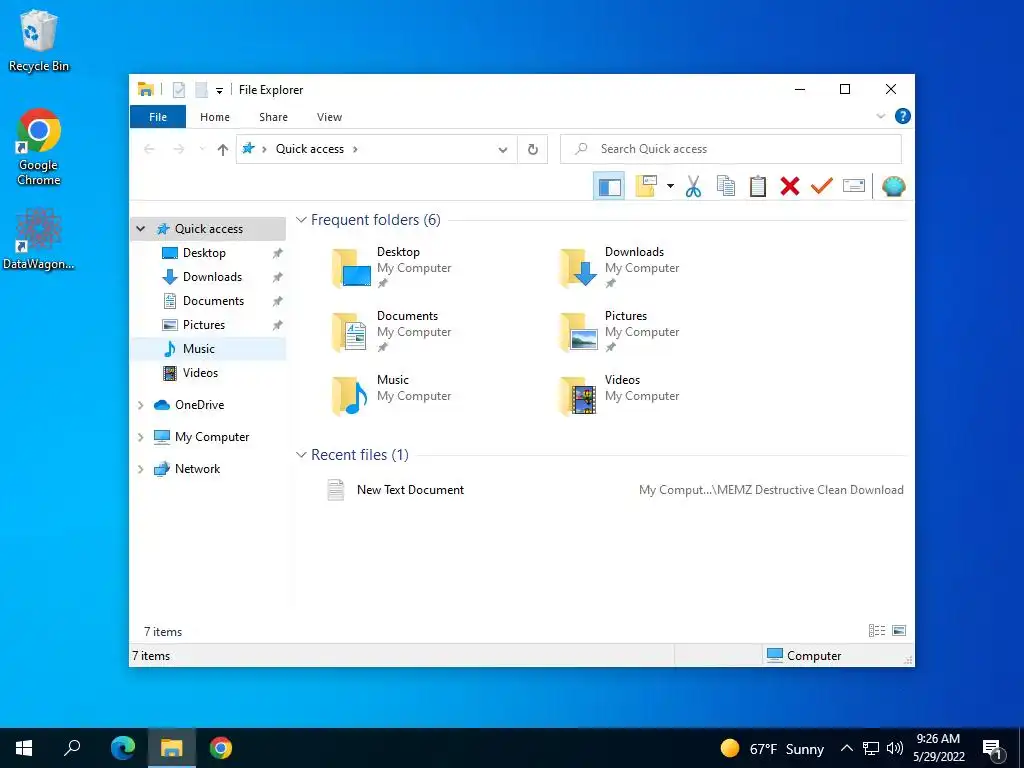
Task: Open the Help question mark icon
Action: pyautogui.click(x=903, y=116)
